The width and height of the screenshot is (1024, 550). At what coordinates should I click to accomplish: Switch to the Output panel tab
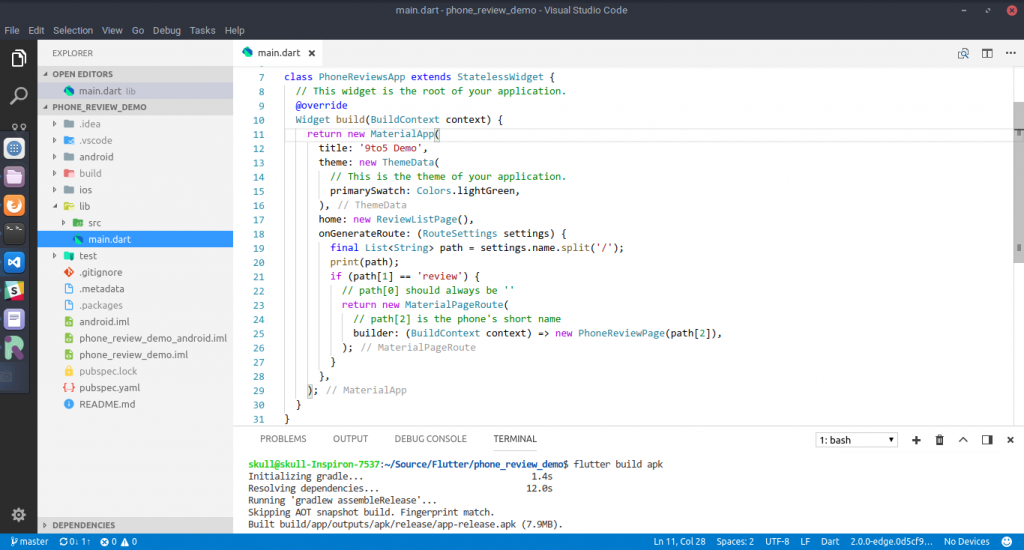(350, 439)
